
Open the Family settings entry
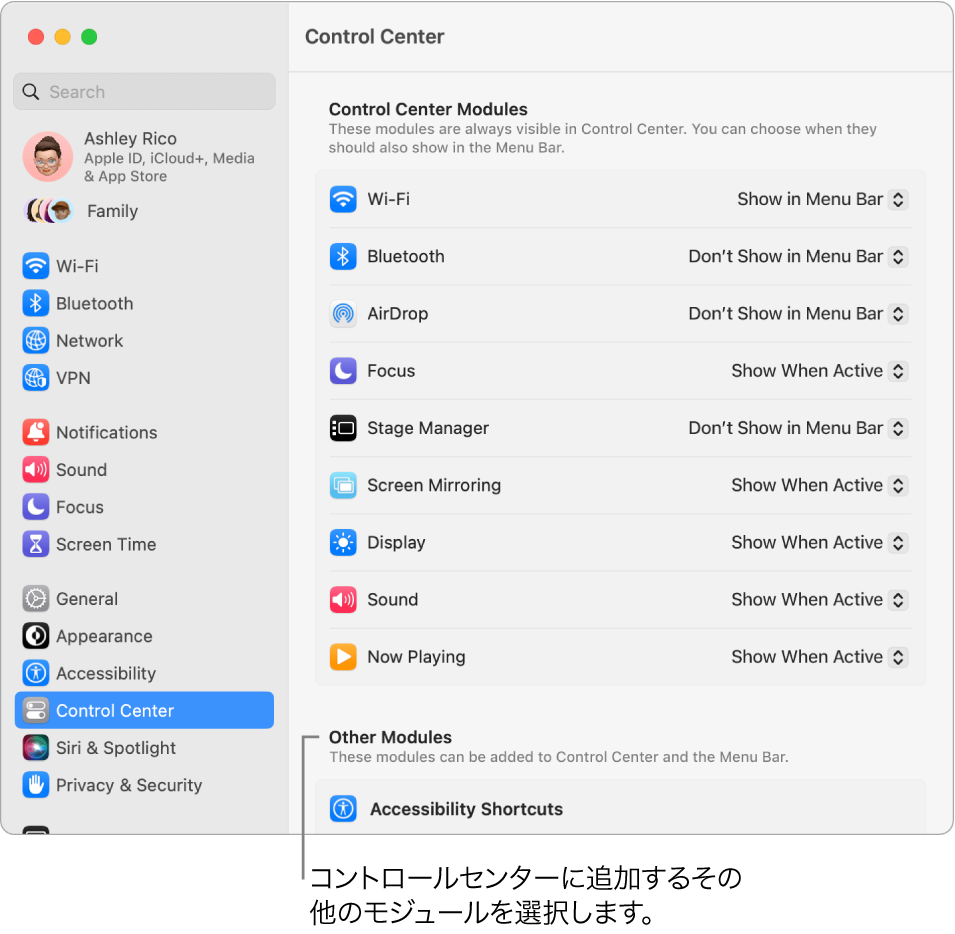click(x=112, y=211)
